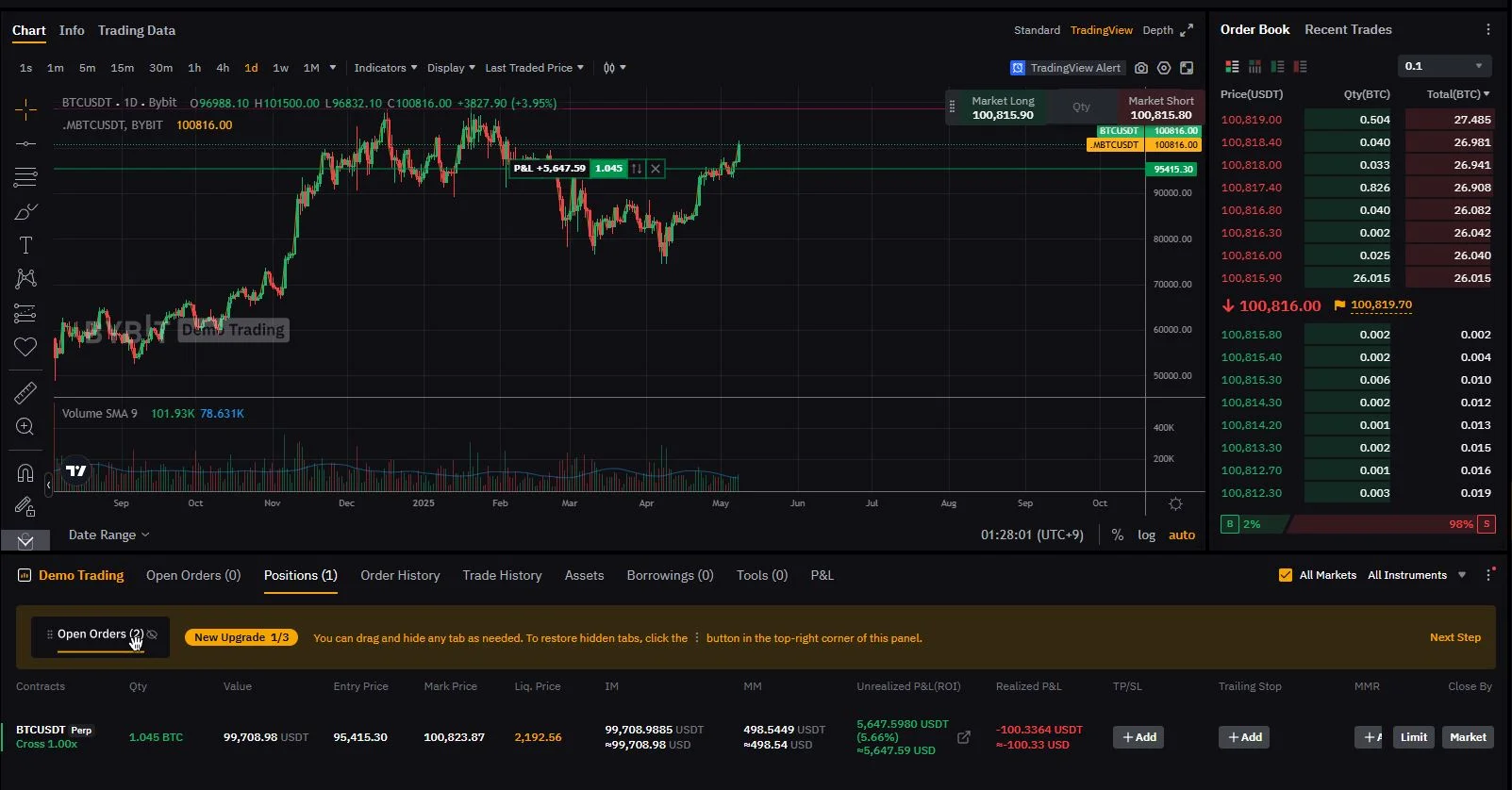Toggle log scale on the chart
The height and width of the screenshot is (790, 1512).
click(1146, 535)
